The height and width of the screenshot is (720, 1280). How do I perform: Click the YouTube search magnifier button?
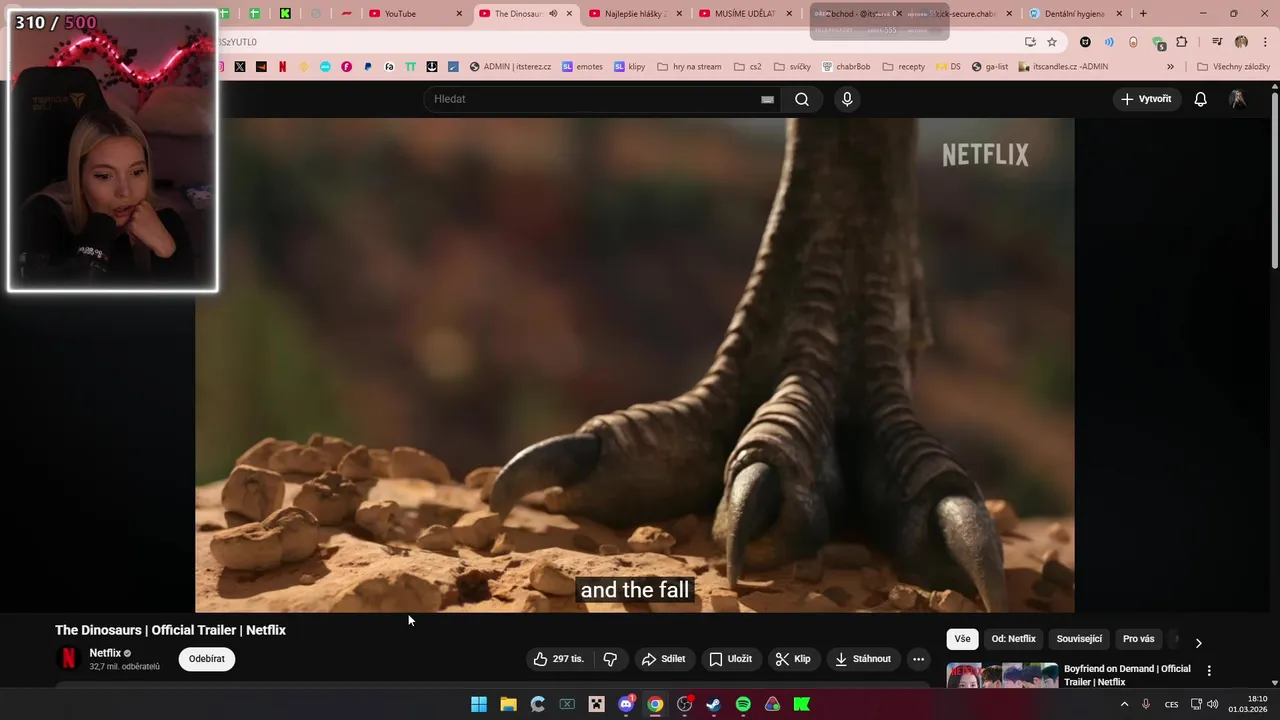[801, 99]
